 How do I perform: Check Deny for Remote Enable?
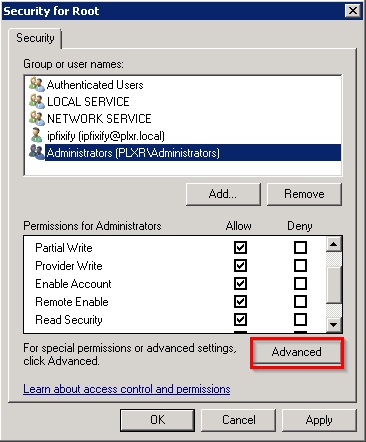pyautogui.click(x=300, y=302)
